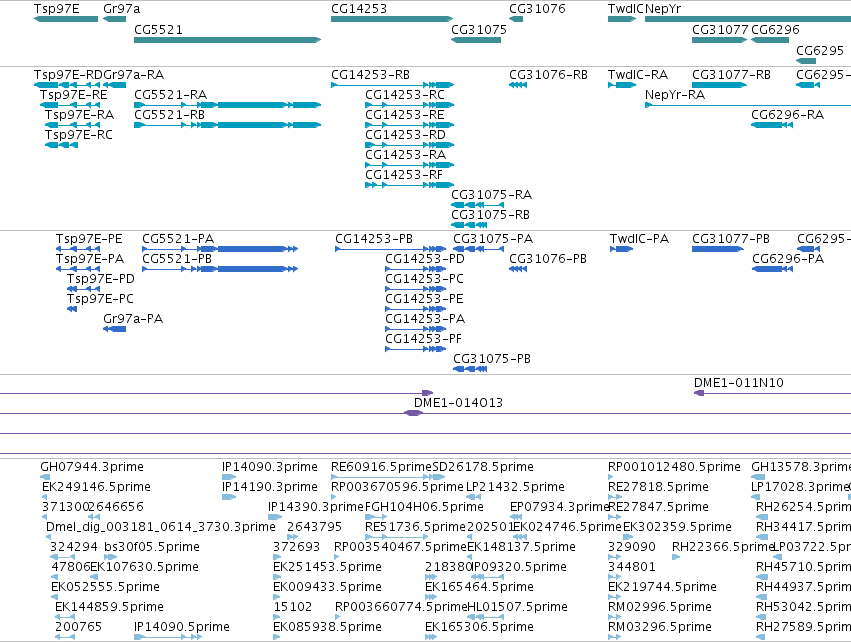Click the Gr97a gene label
Screen dimensions: 851x642
coord(122,9)
